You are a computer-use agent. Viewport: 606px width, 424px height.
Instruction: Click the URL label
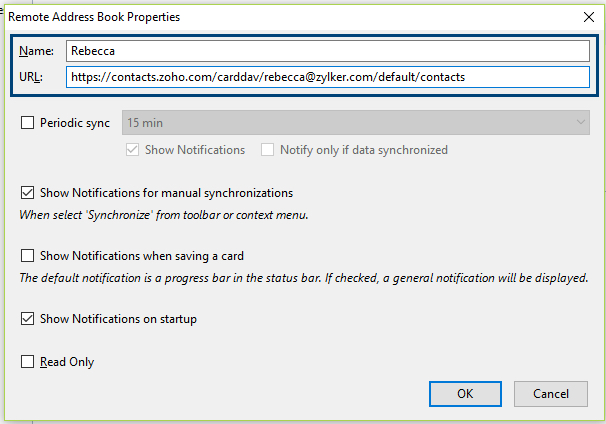pyautogui.click(x=30, y=77)
